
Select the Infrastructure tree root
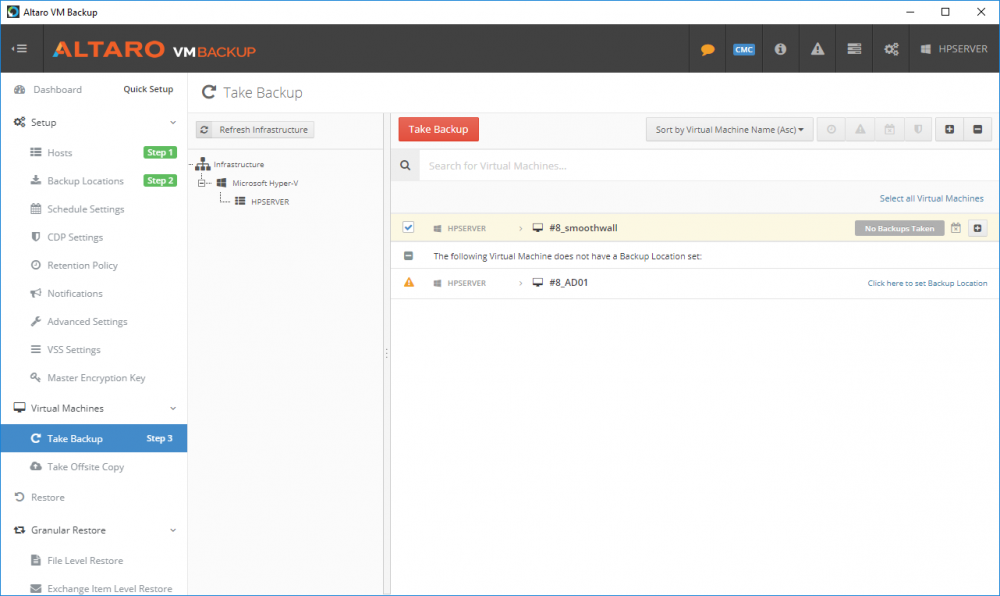point(238,164)
